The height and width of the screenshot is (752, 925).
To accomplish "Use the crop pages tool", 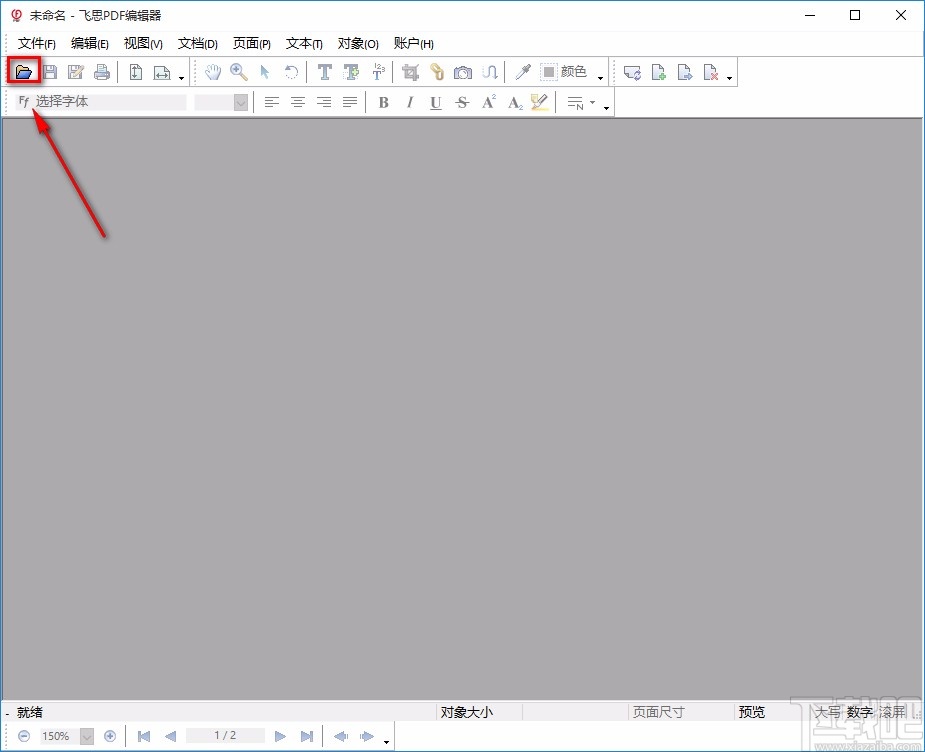I will pyautogui.click(x=410, y=71).
